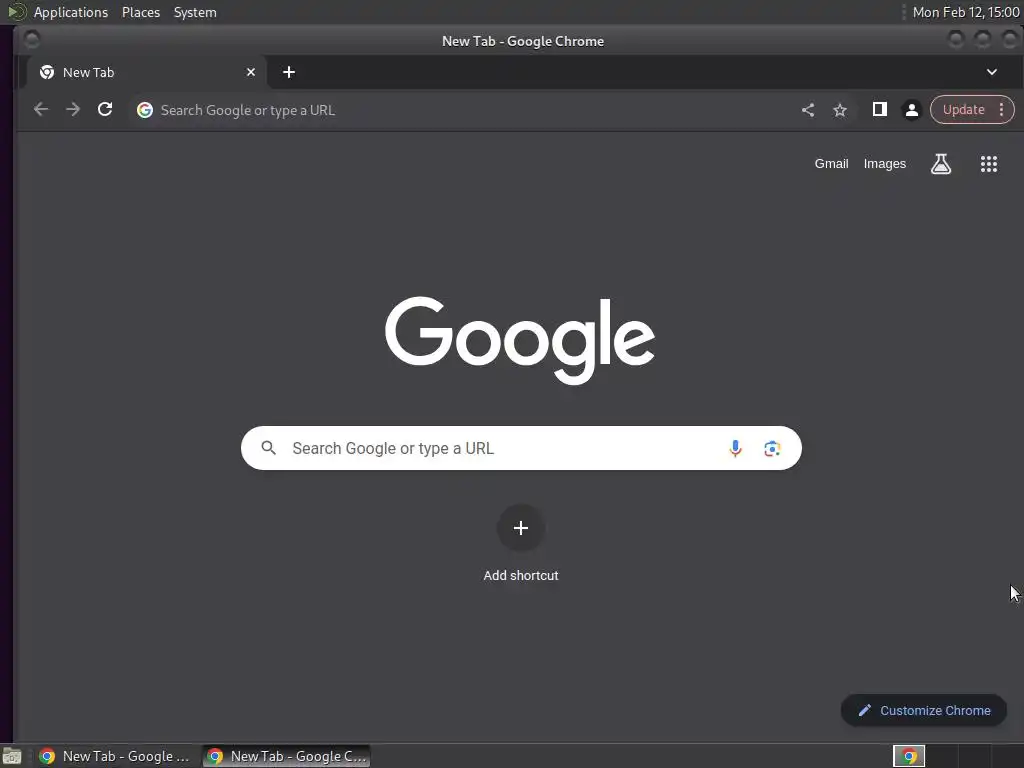The width and height of the screenshot is (1024, 768).
Task: Open Chrome's three-dot menu
Action: pos(1002,110)
